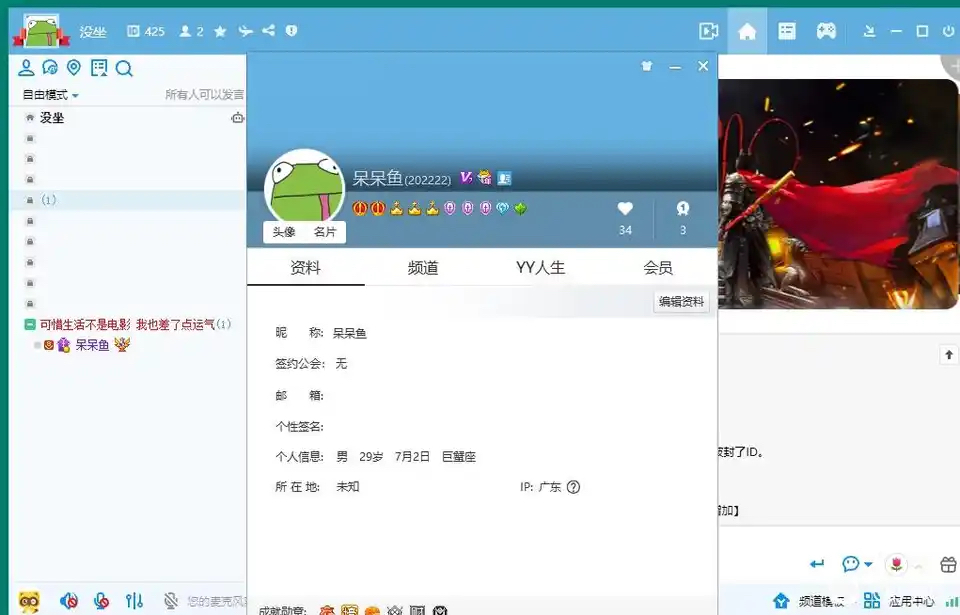Click the 名片 card button

[325, 232]
